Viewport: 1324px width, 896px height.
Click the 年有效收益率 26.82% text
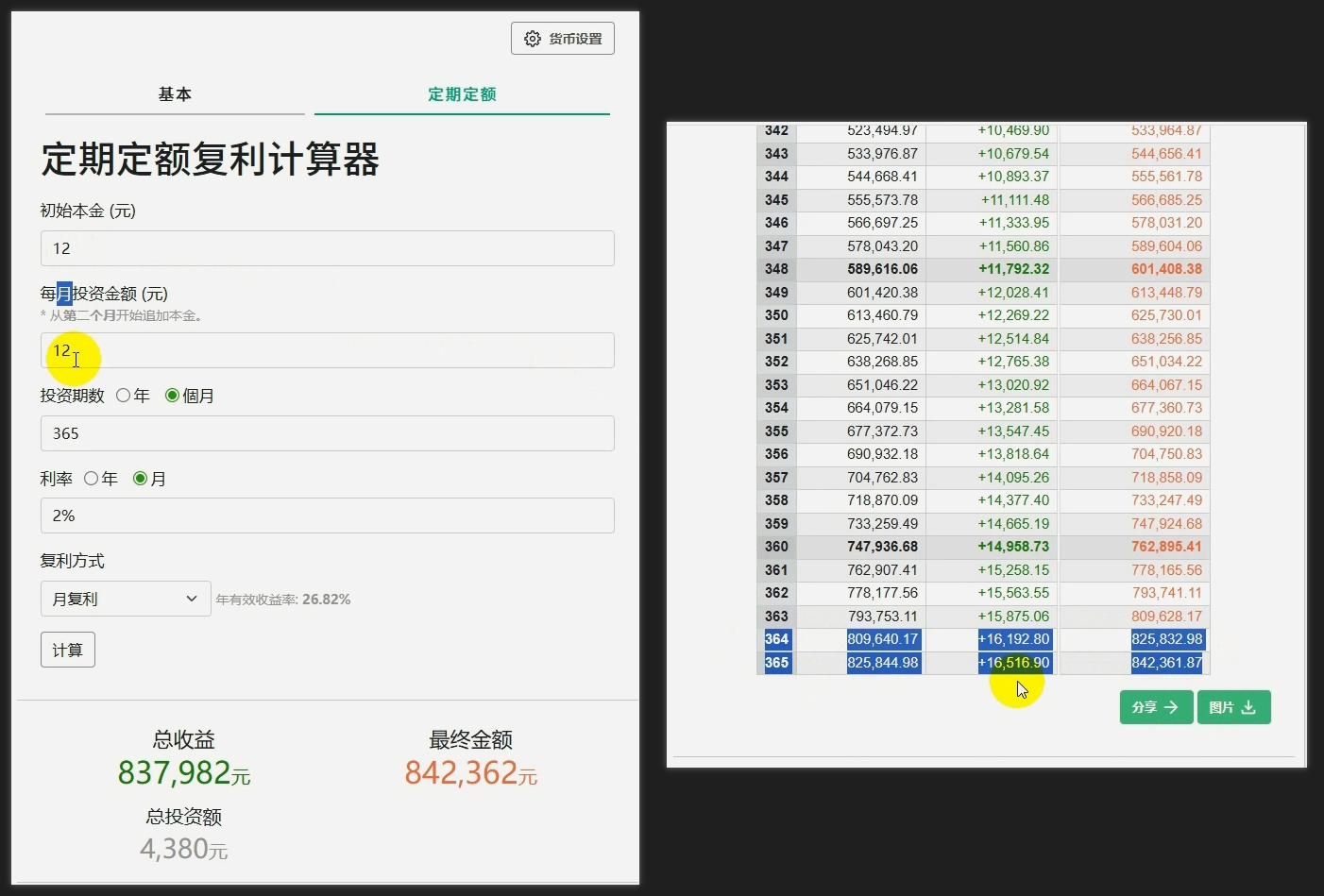point(283,600)
